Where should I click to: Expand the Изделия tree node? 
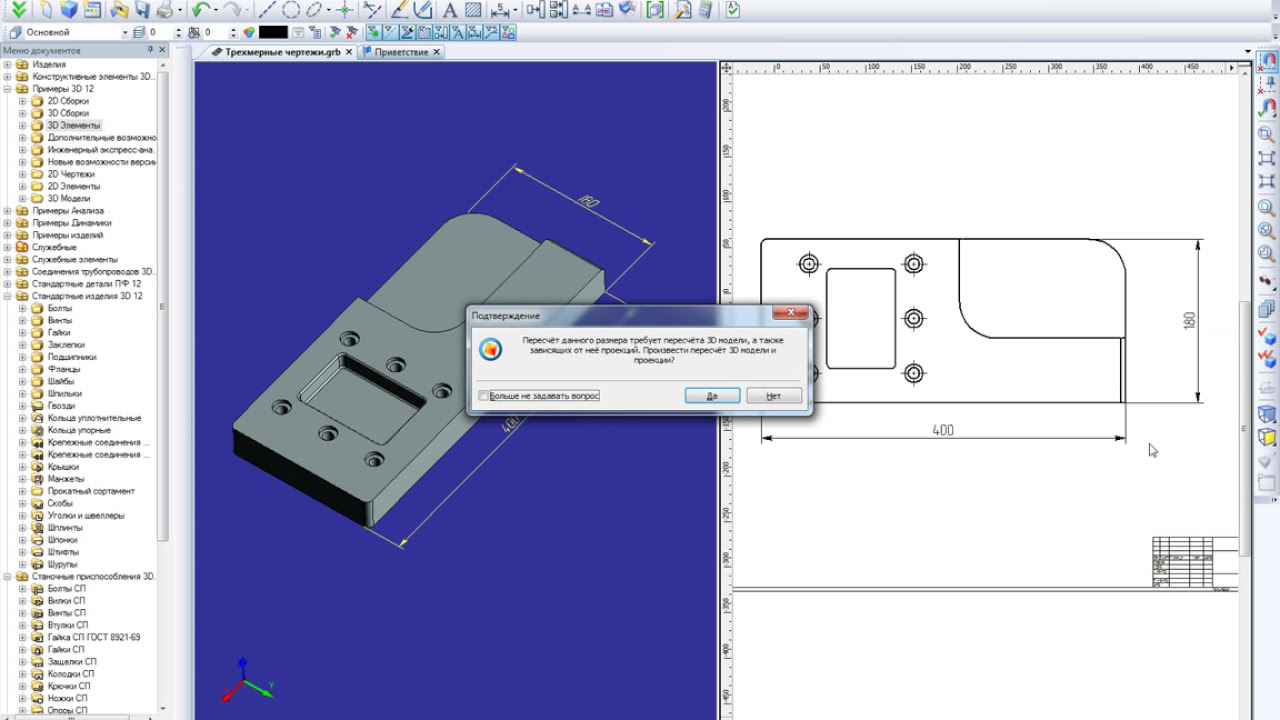[x=7, y=65]
